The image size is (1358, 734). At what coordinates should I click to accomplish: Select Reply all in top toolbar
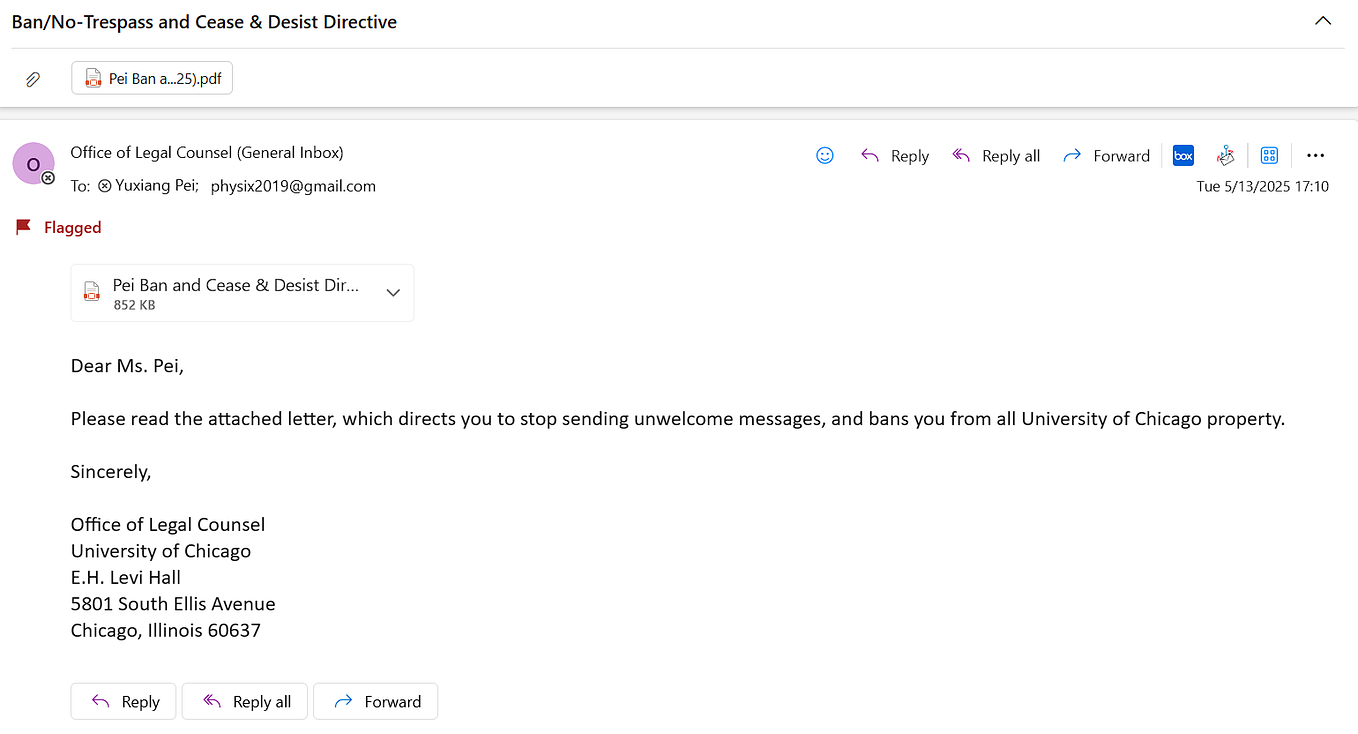996,155
